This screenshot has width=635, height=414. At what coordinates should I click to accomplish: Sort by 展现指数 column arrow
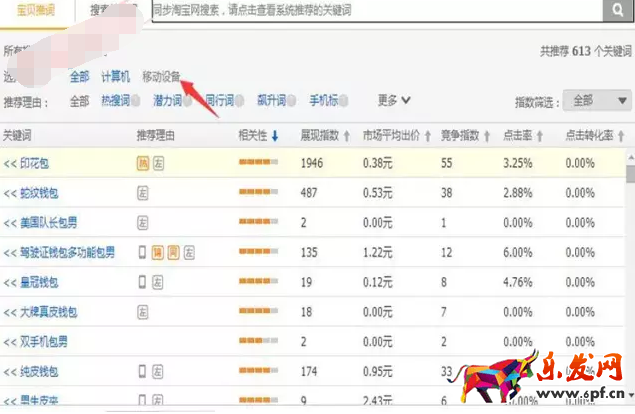tap(347, 136)
